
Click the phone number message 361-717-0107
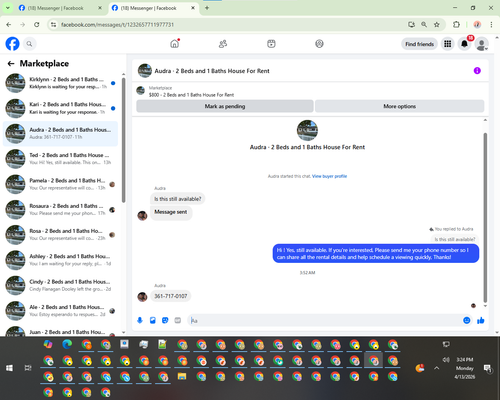coord(171,296)
